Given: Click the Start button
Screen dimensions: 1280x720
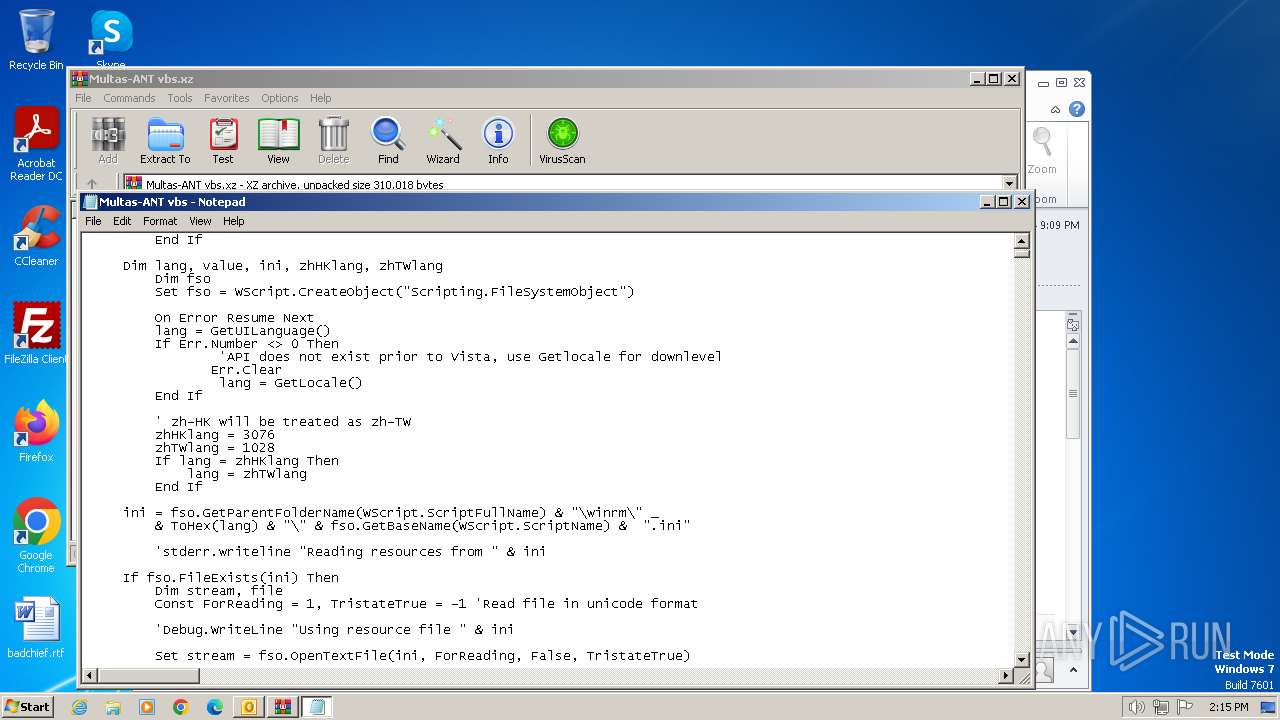Looking at the screenshot, I should coord(28,707).
